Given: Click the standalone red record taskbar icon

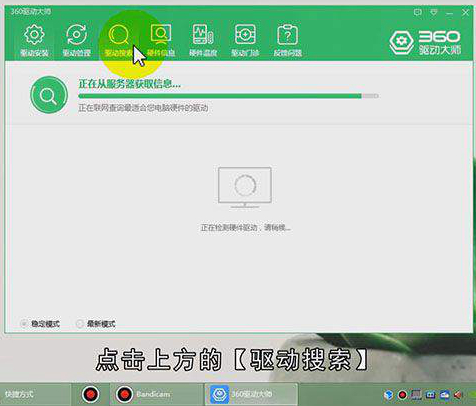Looking at the screenshot, I should click(x=91, y=394).
